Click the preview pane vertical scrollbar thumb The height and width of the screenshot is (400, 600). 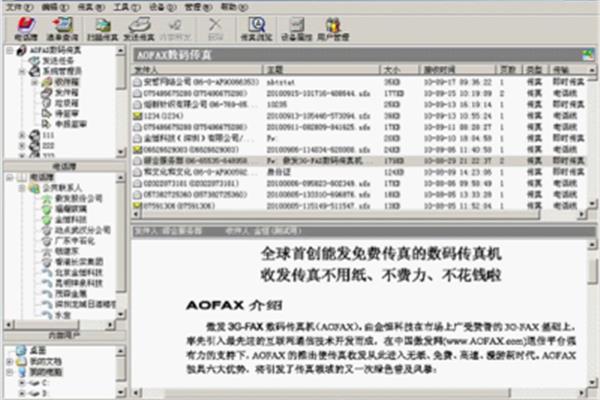(592, 271)
